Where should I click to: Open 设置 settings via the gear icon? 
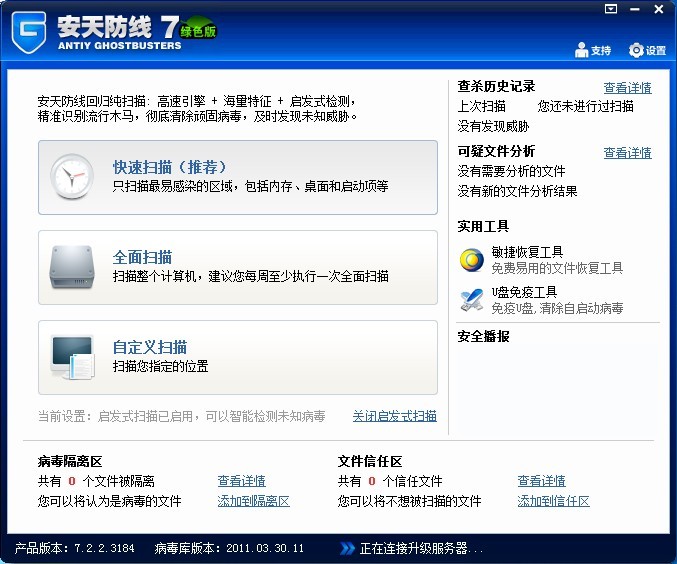click(636, 50)
